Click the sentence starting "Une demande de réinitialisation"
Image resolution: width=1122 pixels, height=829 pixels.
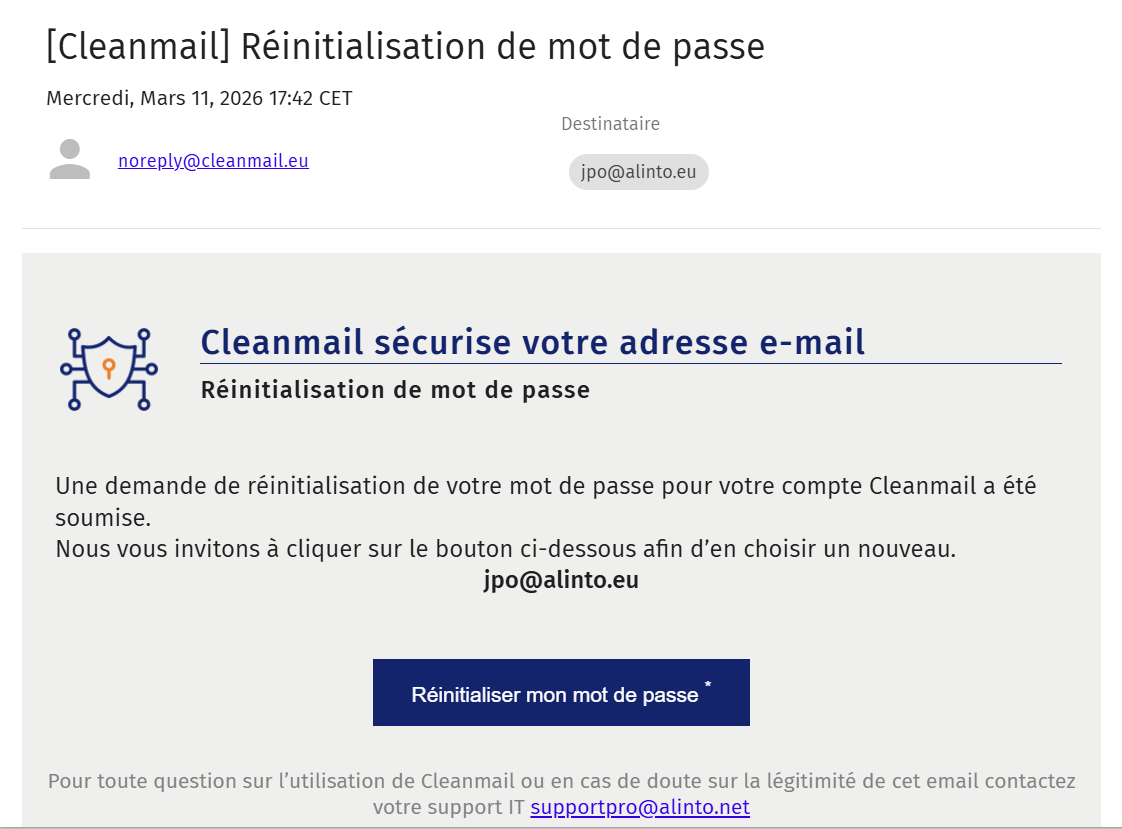click(x=545, y=487)
